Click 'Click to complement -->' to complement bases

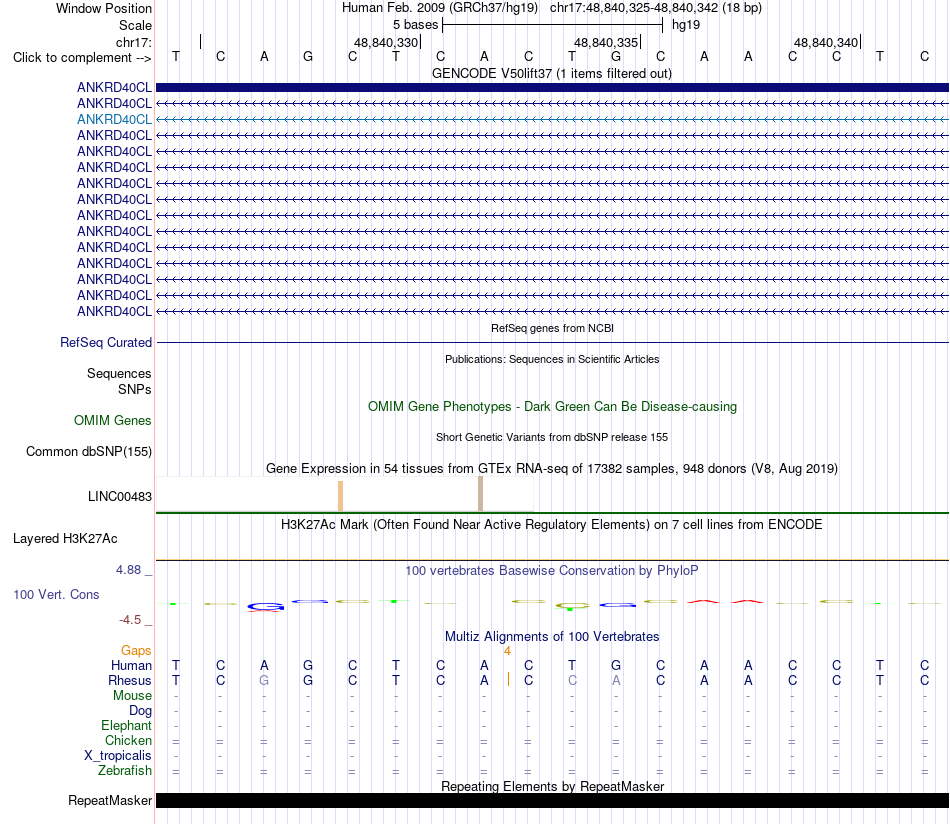pos(82,58)
